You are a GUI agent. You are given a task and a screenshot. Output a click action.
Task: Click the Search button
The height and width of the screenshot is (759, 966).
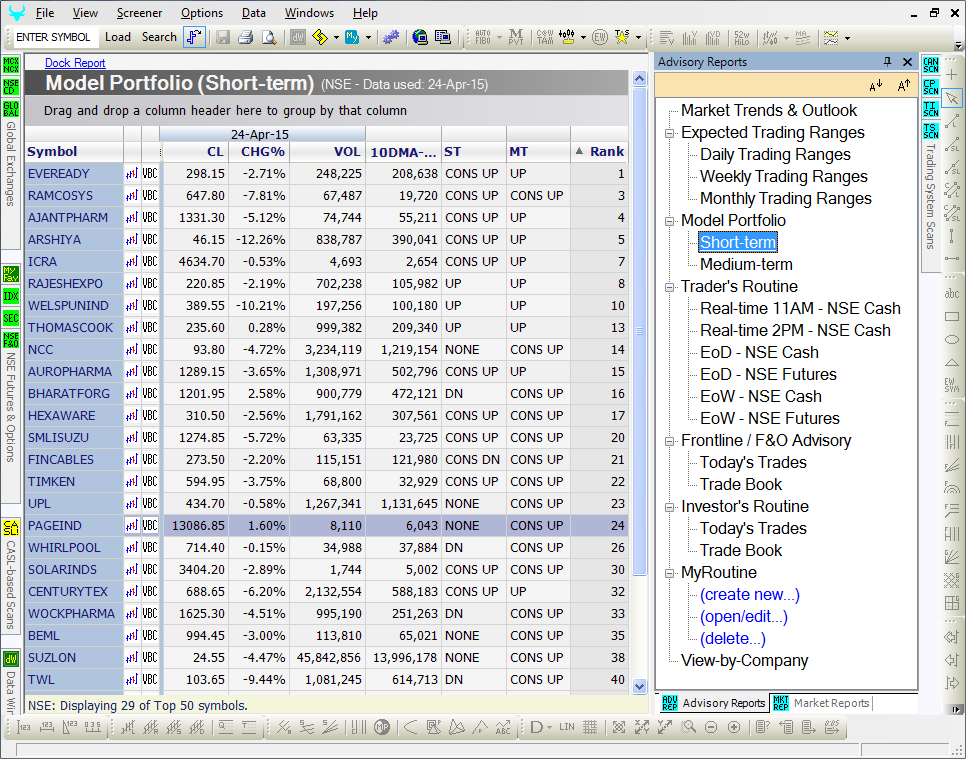point(159,37)
